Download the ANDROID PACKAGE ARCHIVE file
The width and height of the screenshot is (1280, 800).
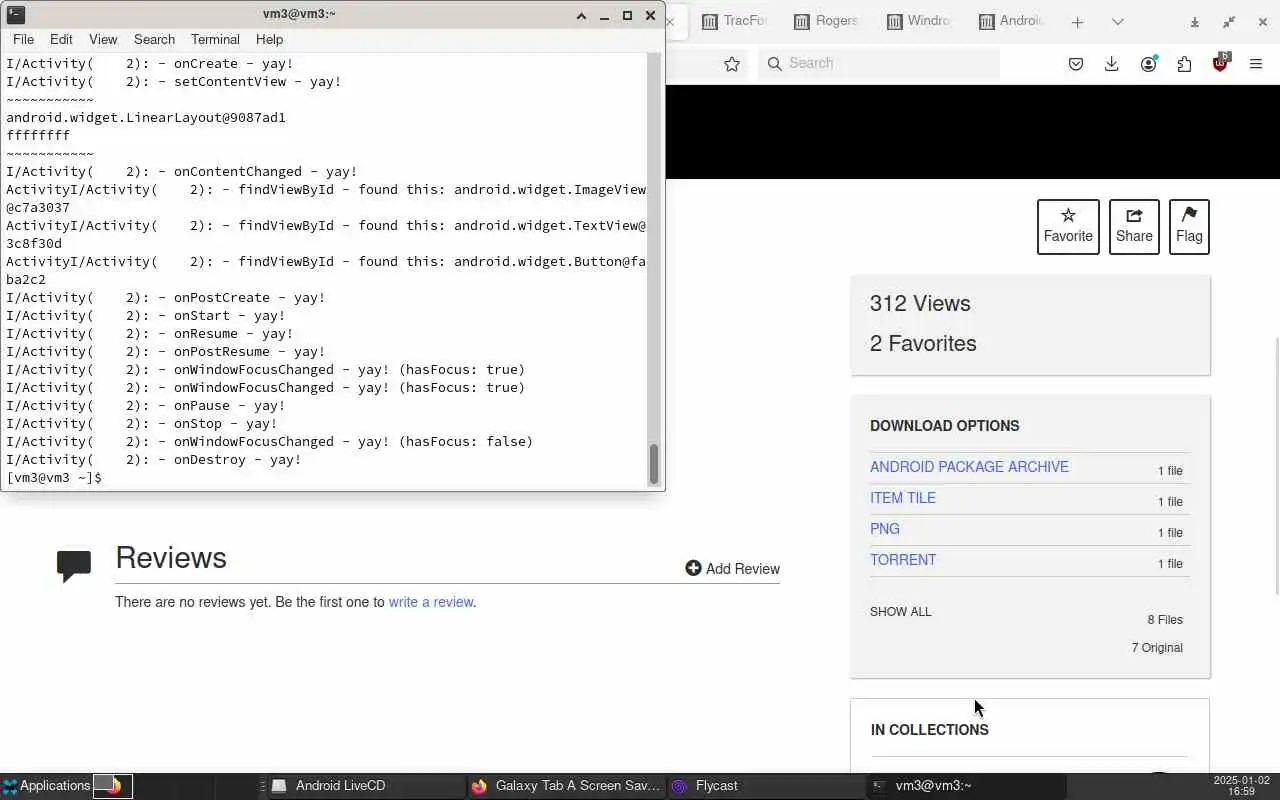coord(969,467)
